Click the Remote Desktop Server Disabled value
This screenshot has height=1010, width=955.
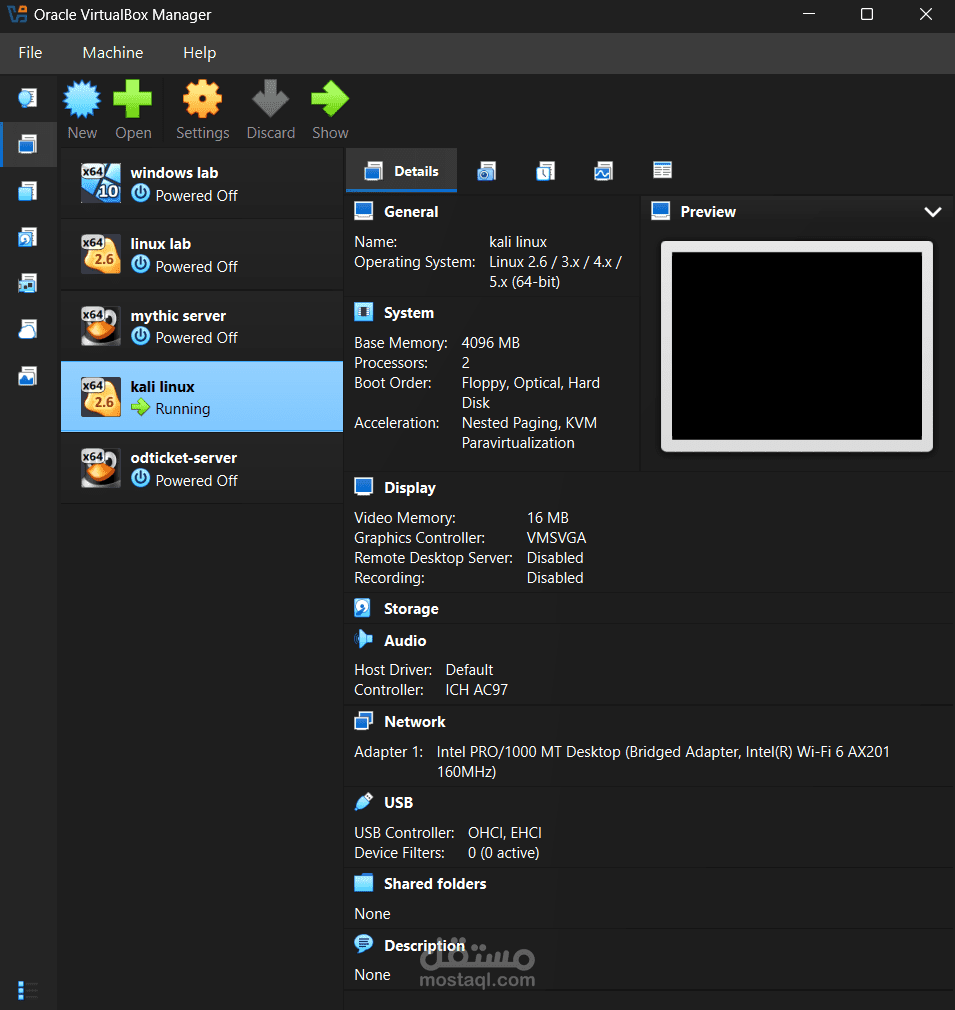(x=555, y=558)
